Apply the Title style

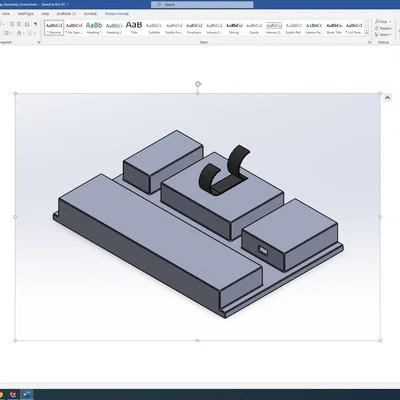click(x=134, y=28)
